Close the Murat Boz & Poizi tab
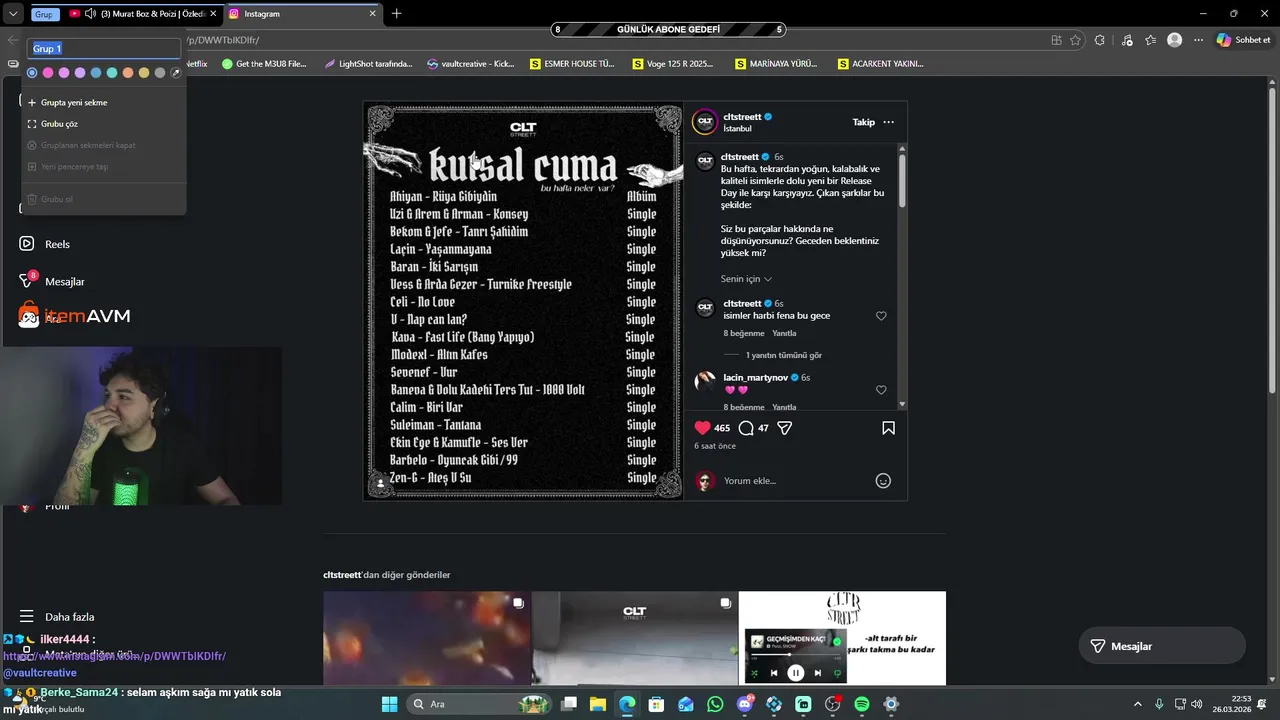1280x720 pixels. pos(213,14)
